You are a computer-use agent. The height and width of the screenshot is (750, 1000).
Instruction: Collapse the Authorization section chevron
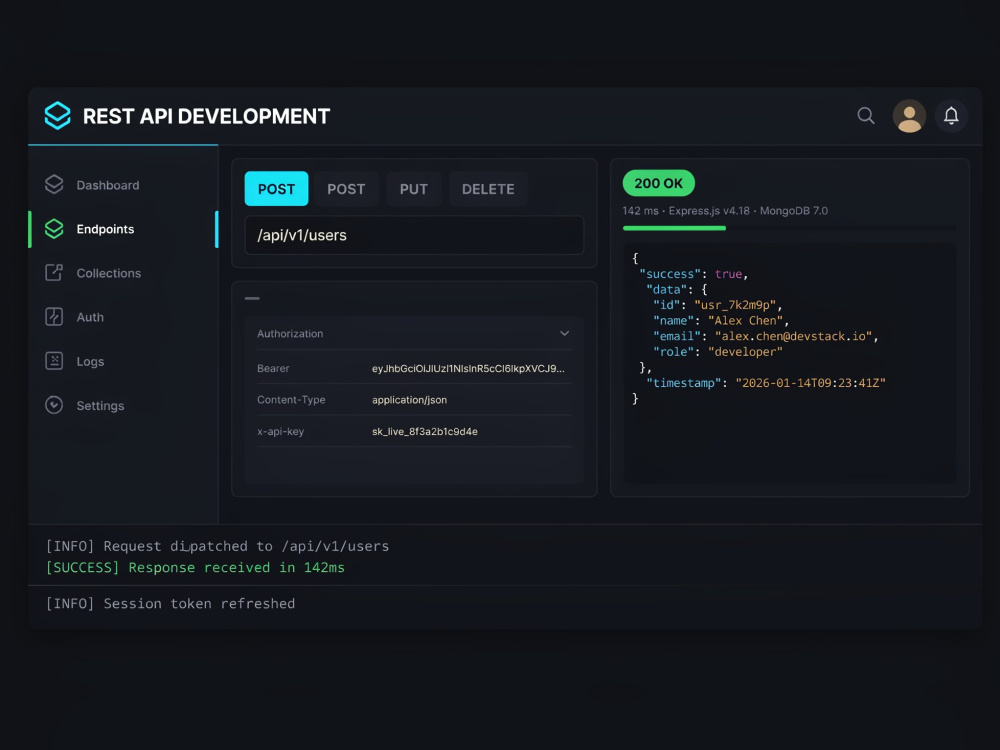[x=564, y=334]
